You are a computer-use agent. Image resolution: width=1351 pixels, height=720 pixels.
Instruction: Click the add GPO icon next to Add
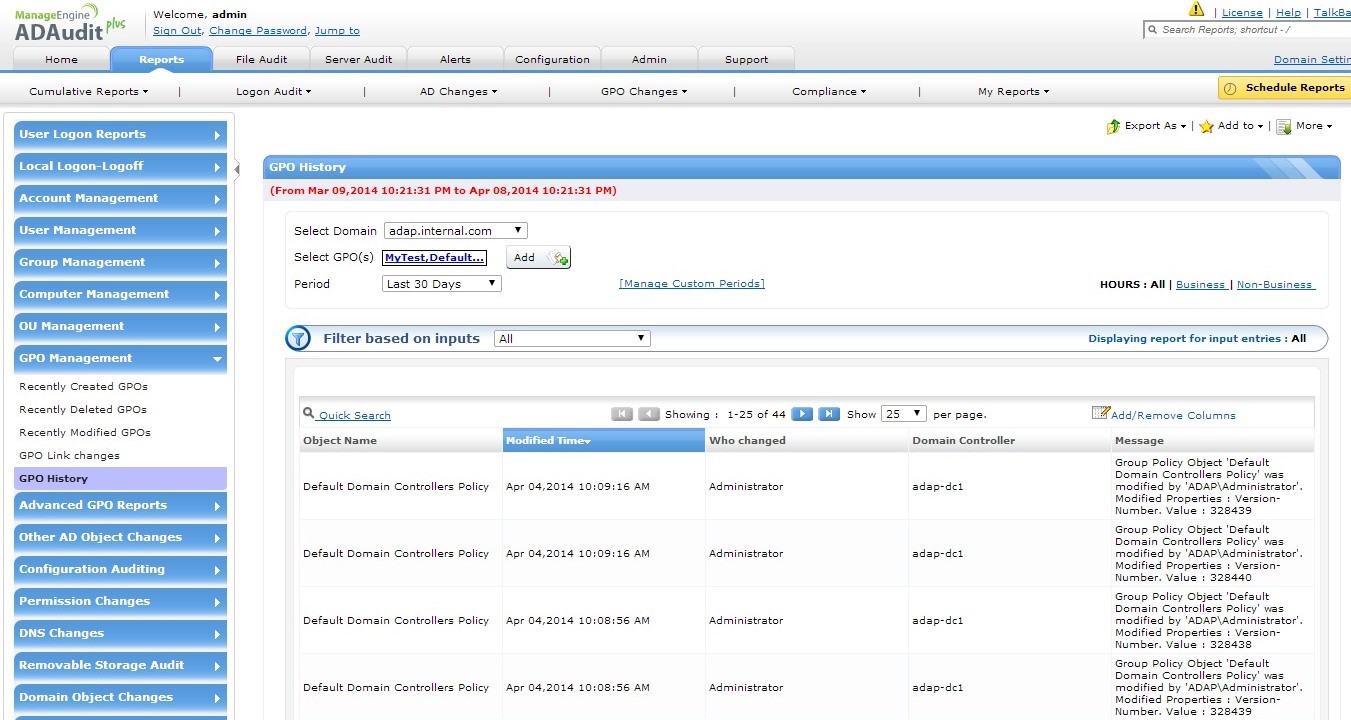[560, 257]
